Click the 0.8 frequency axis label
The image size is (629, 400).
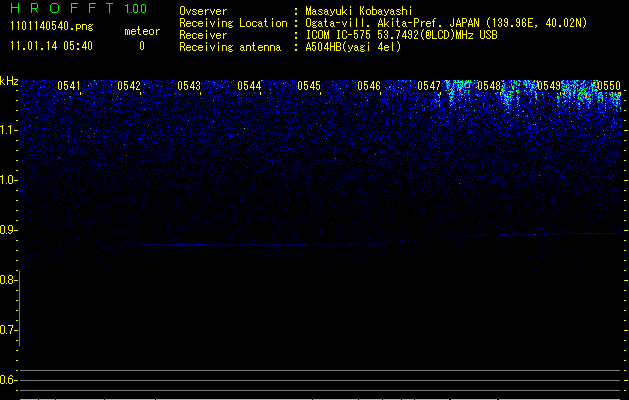pyautogui.click(x=8, y=280)
